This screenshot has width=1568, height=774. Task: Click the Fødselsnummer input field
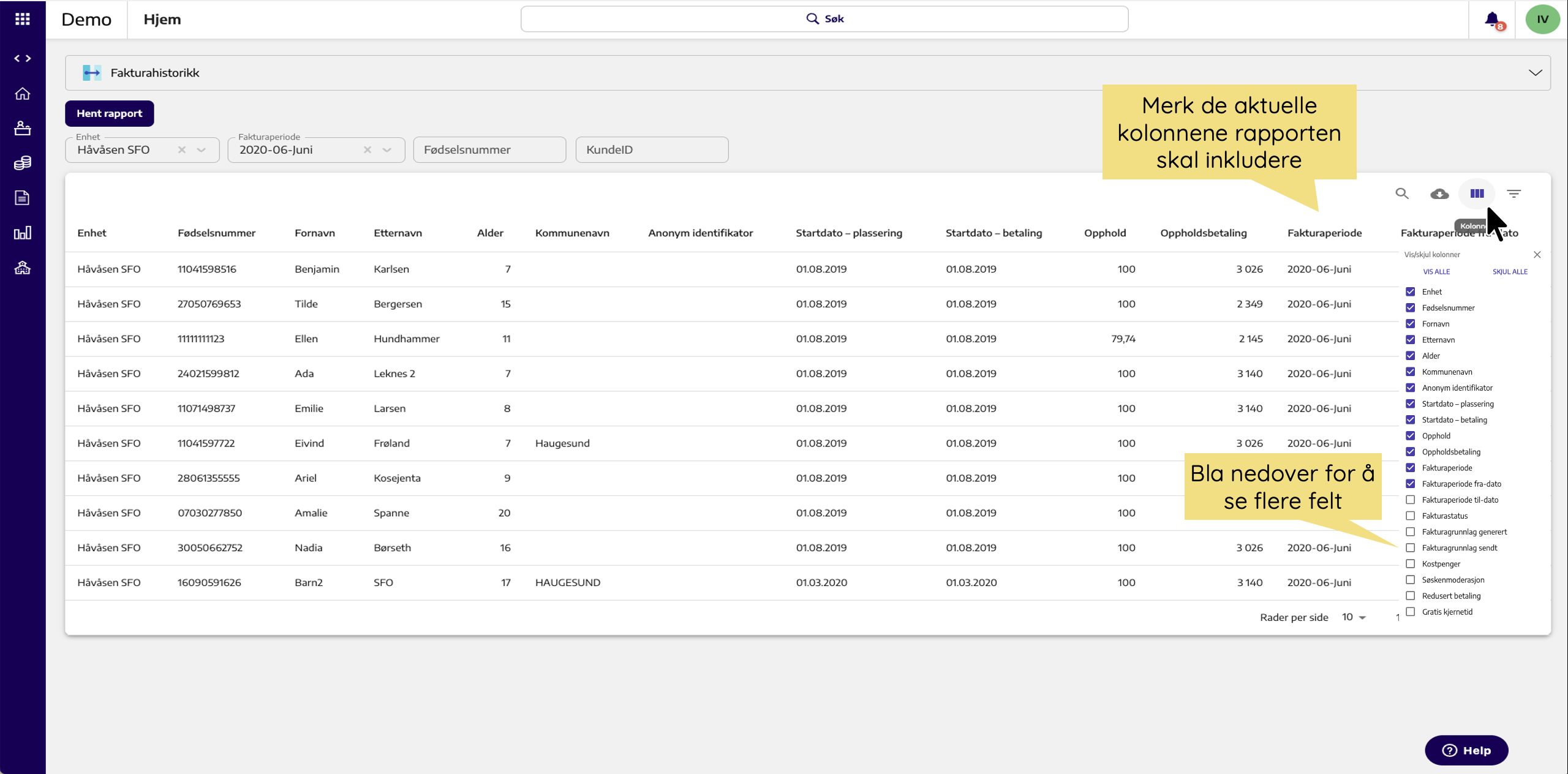pos(489,150)
